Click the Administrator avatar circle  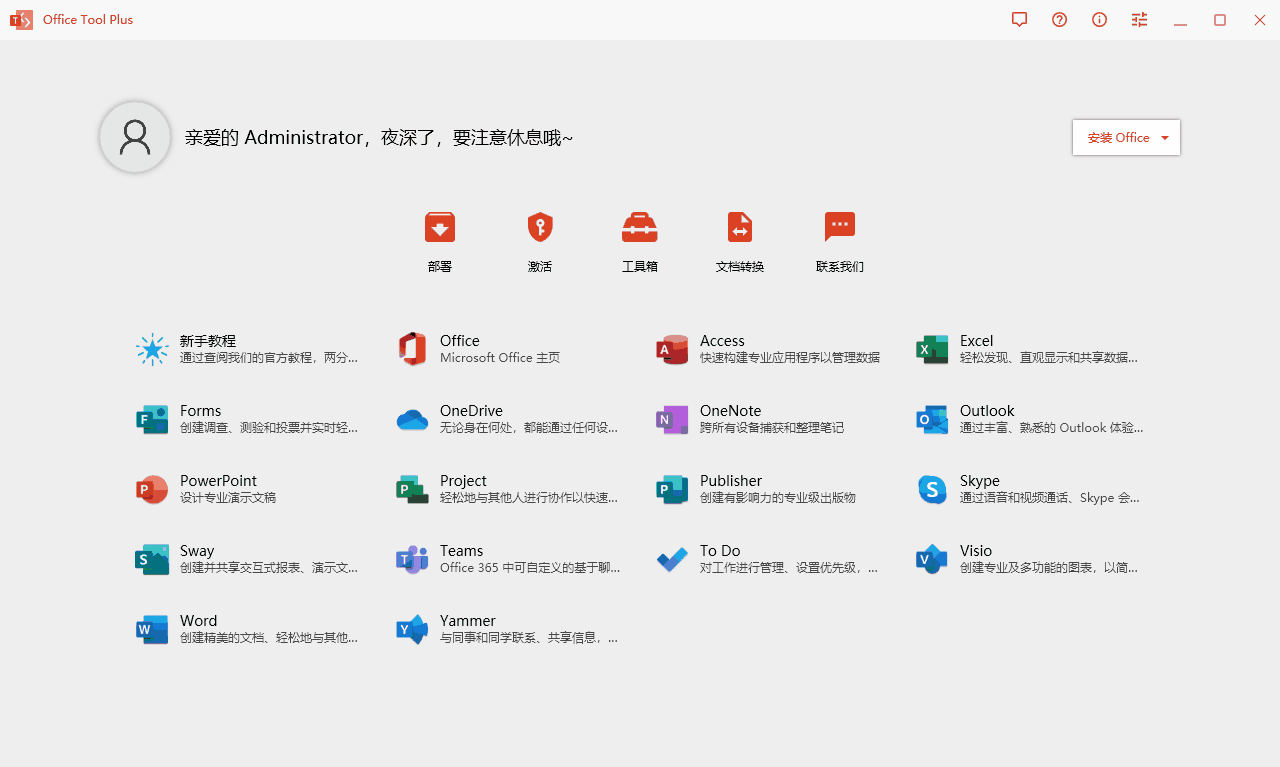134,136
